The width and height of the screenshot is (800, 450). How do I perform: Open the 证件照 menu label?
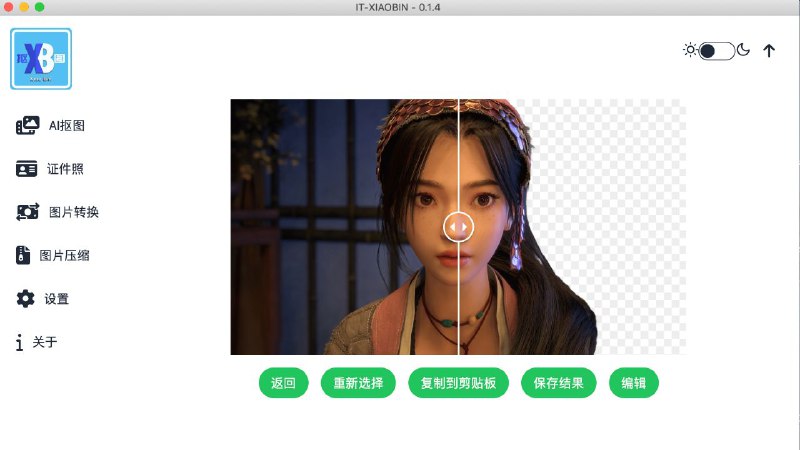tap(65, 169)
